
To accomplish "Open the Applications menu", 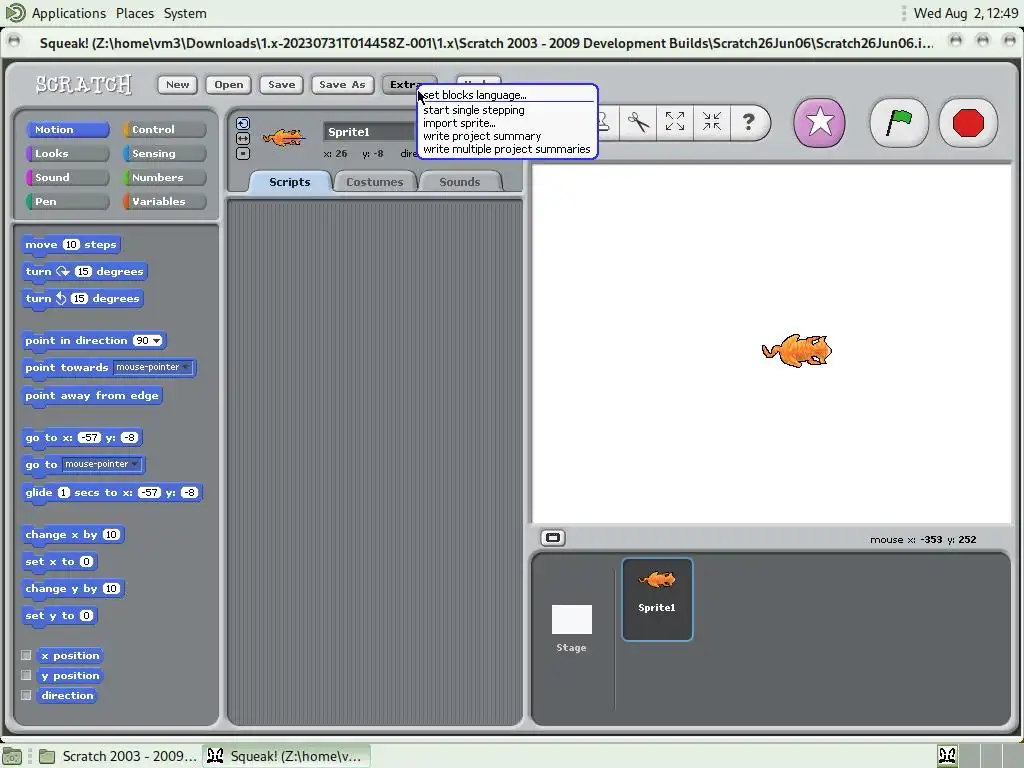I will (68, 13).
